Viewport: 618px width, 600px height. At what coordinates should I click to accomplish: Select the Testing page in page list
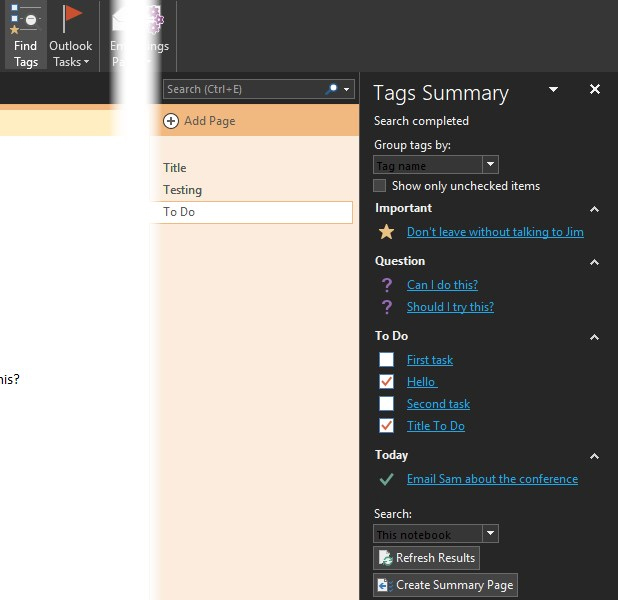[x=183, y=190]
